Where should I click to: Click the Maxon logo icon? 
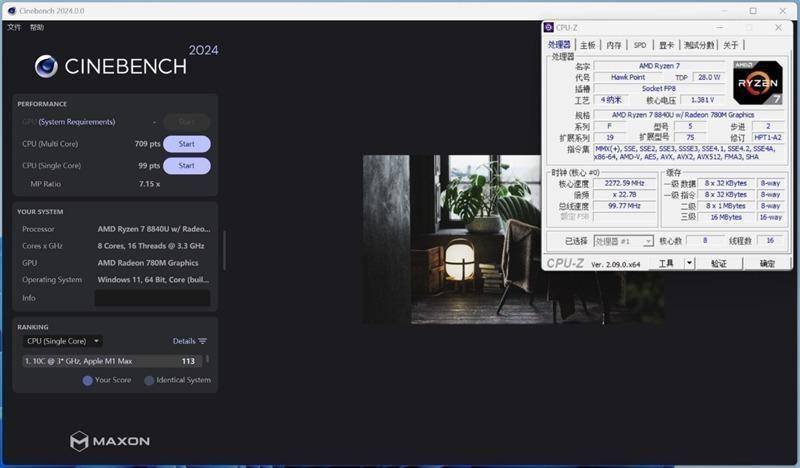coord(79,441)
